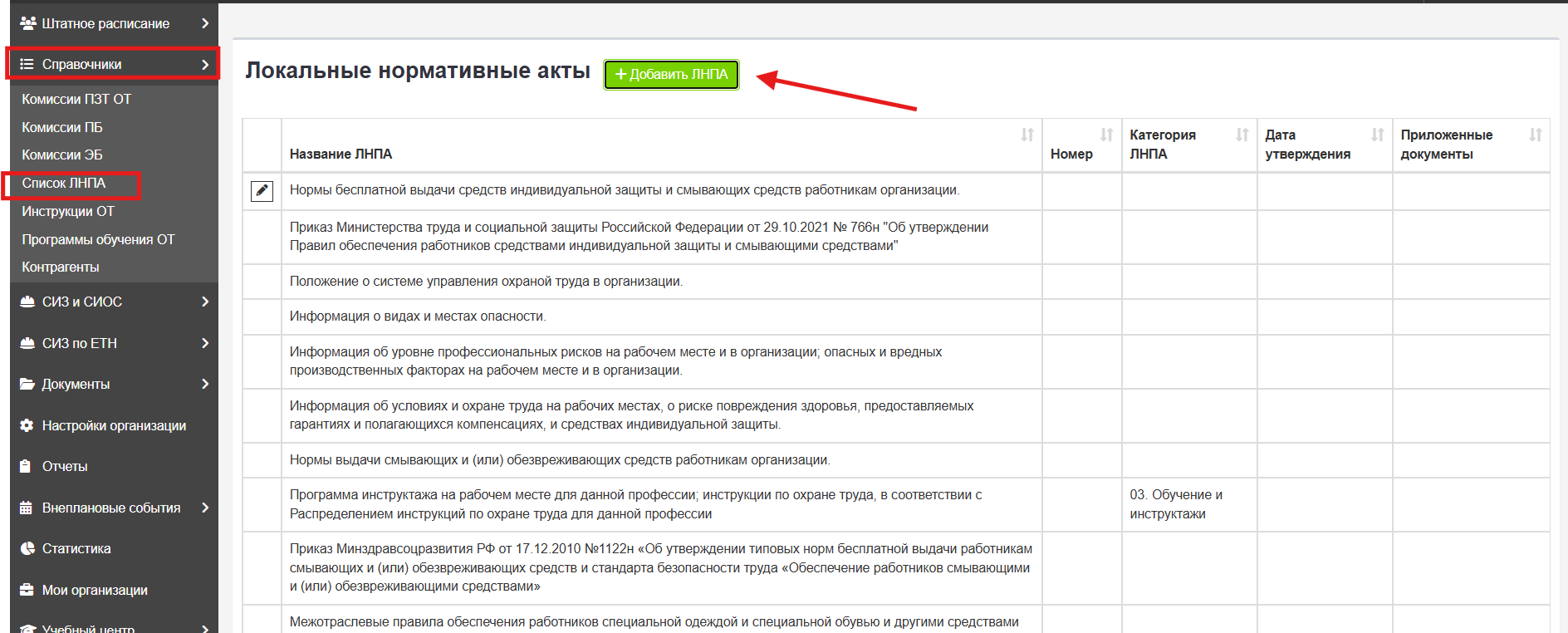Open Отчеты menu label

pos(65,466)
